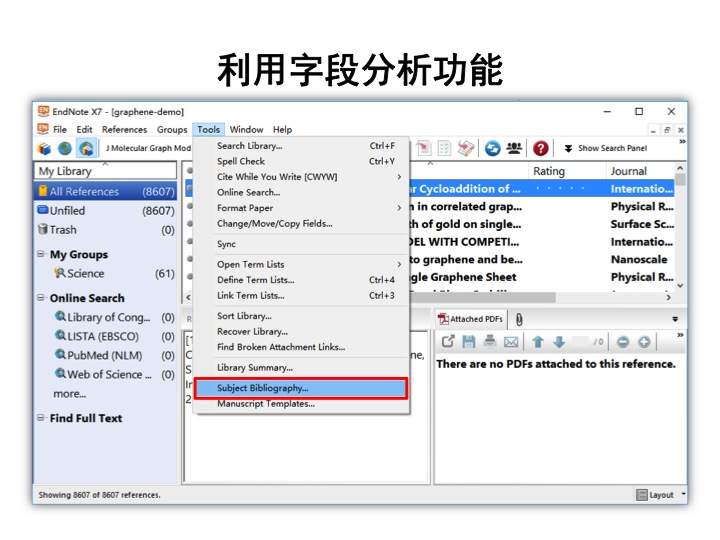Click the Previous Page up arrow icon

[538, 342]
